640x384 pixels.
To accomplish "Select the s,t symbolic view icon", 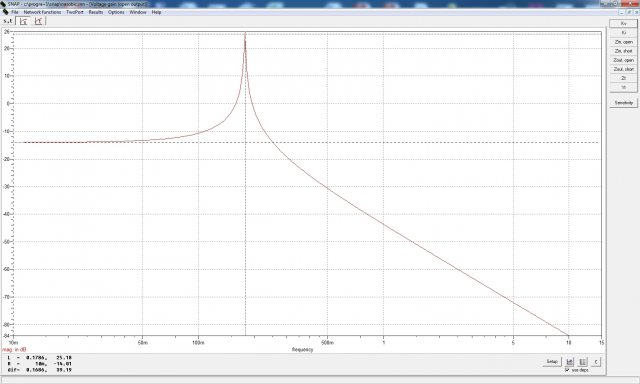I will point(8,21).
